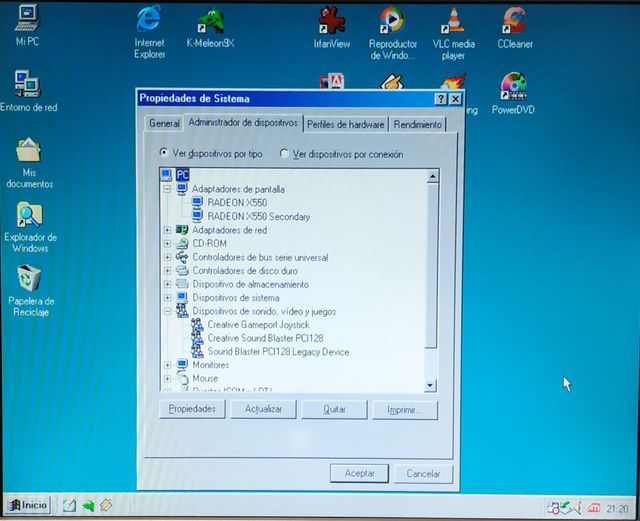Select Ver dispositivos por conexión option
This screenshot has height=521, width=640.
pos(342,154)
